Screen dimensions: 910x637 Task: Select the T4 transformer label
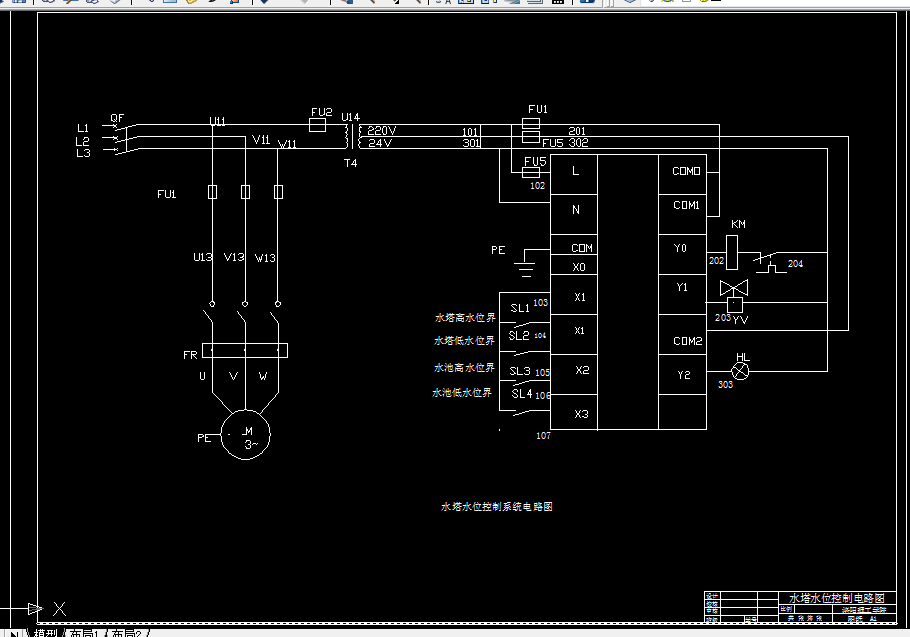[x=351, y=163]
